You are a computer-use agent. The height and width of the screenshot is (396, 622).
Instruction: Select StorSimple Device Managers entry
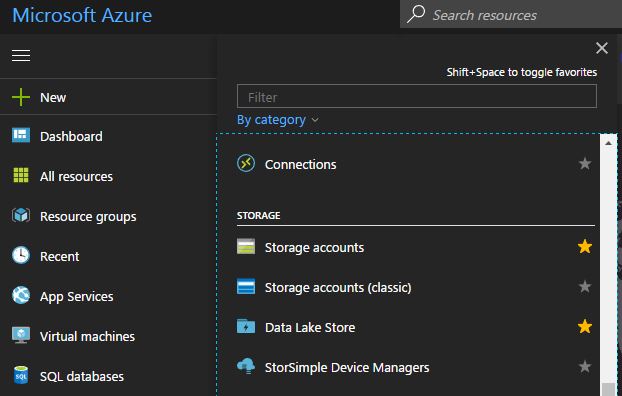coord(414,367)
